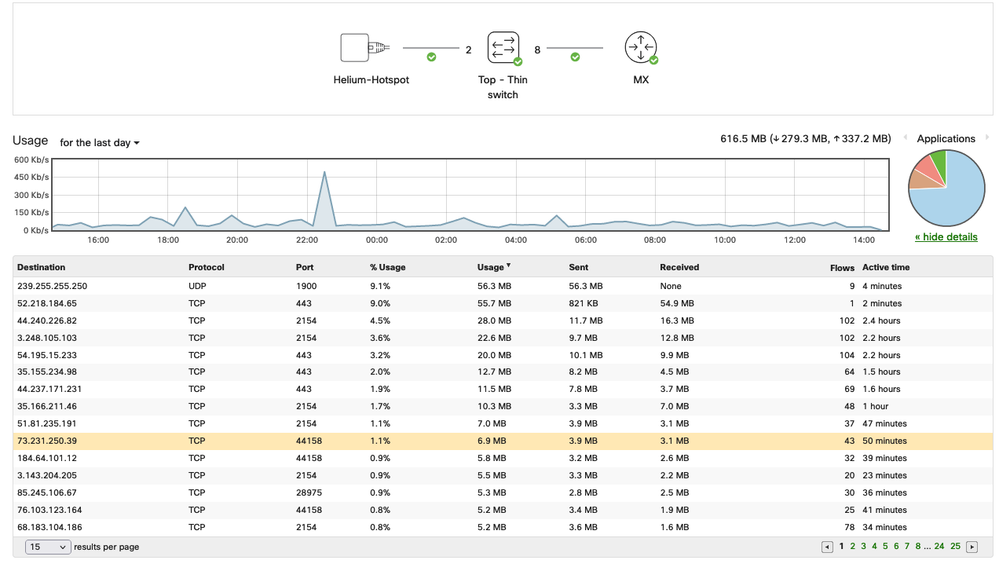This screenshot has height=564, width=999.
Task: Select destination 76.103.123.164
Action: point(49,509)
